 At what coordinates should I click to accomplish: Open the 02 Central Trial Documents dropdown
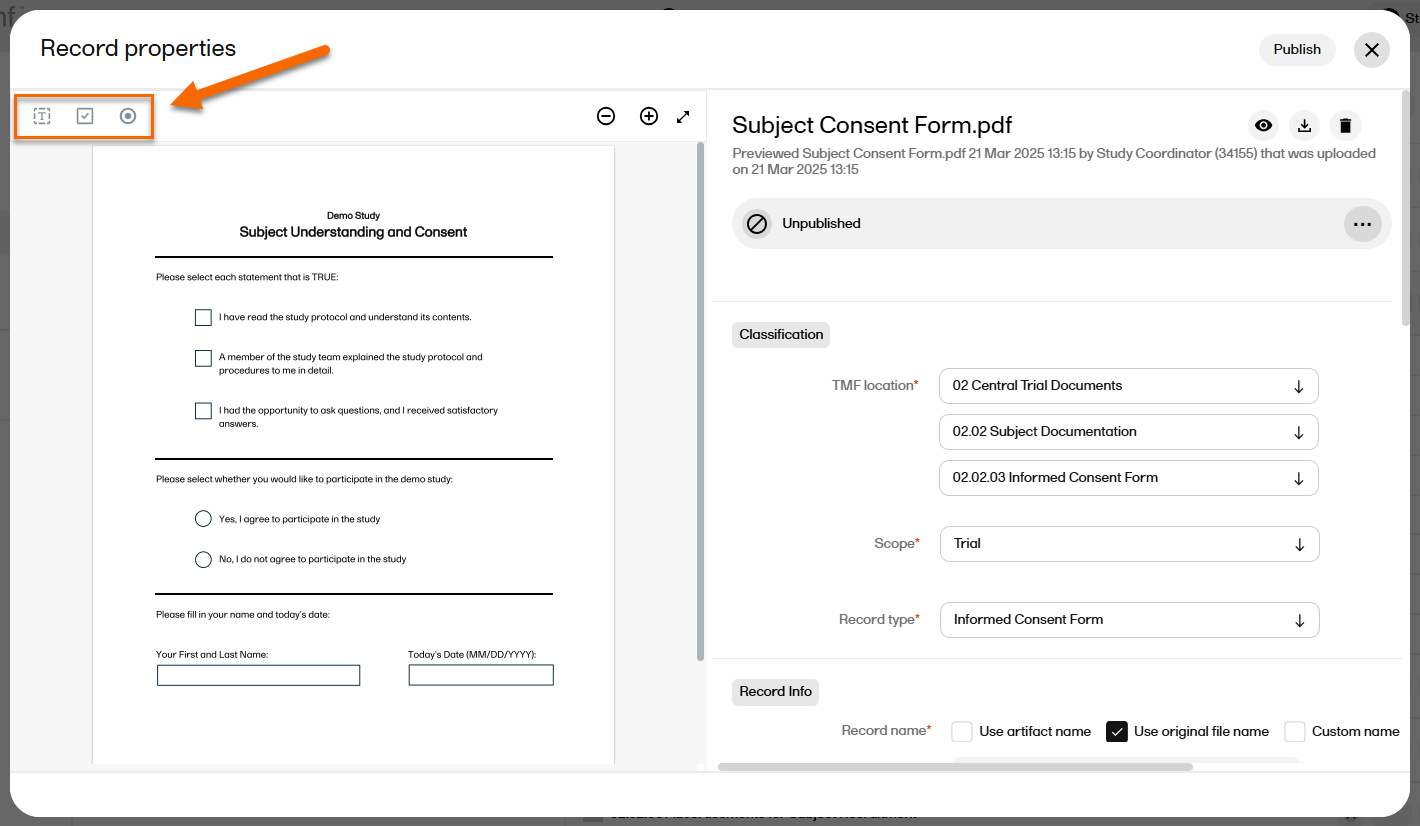point(1128,386)
